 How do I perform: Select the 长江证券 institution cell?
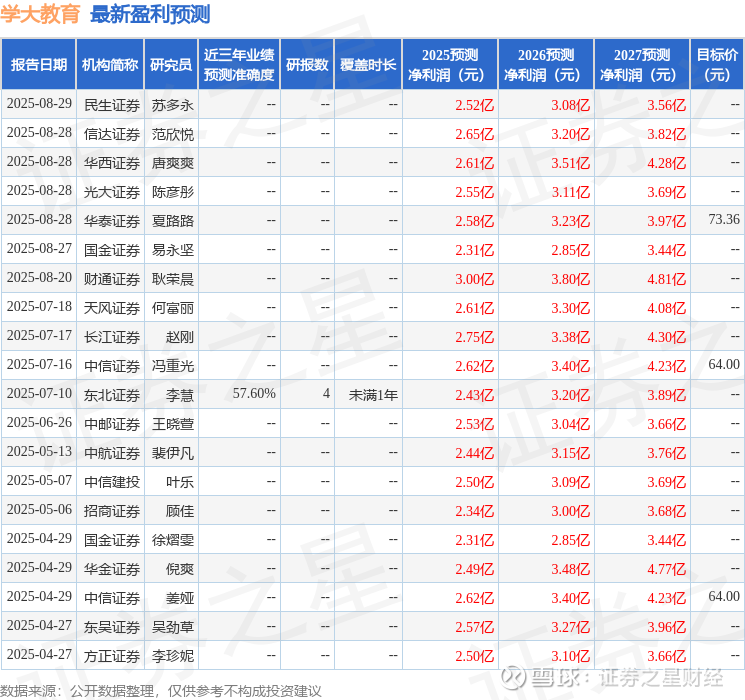point(112,337)
